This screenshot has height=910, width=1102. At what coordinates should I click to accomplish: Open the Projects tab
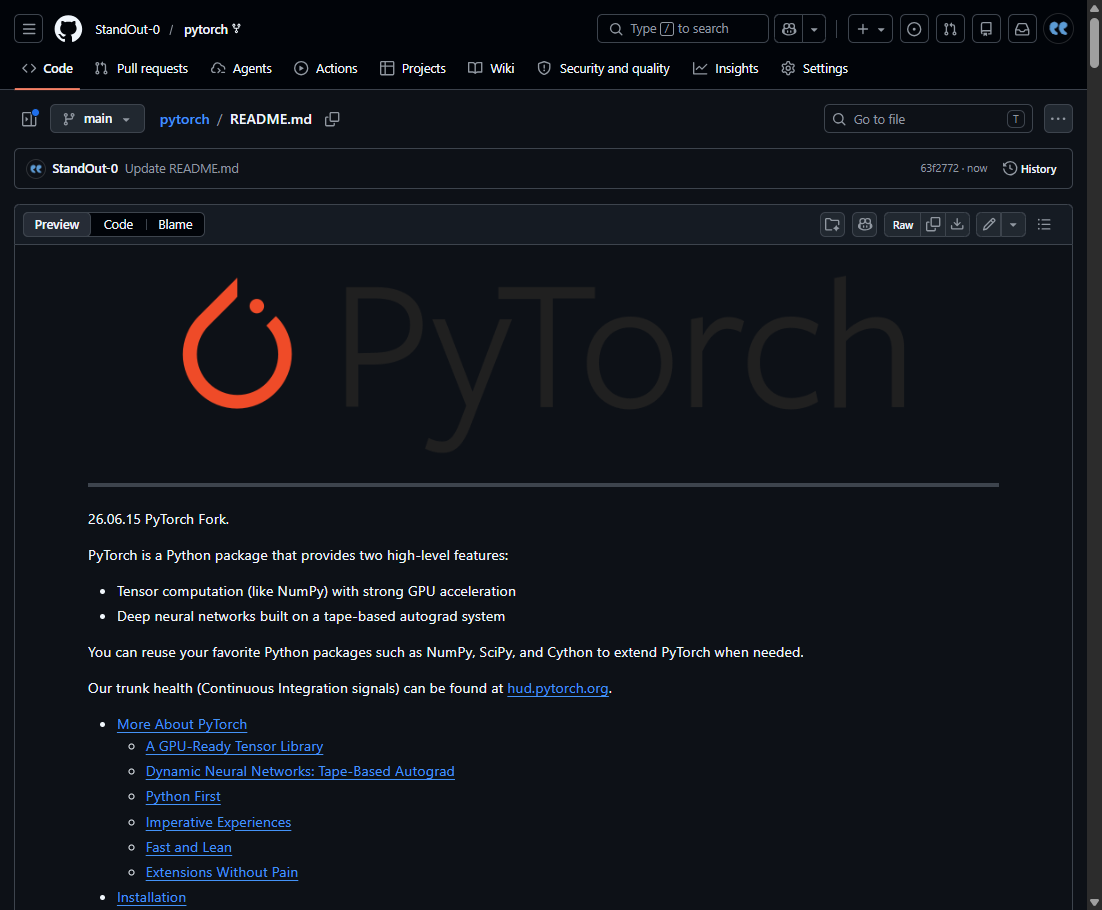point(413,68)
